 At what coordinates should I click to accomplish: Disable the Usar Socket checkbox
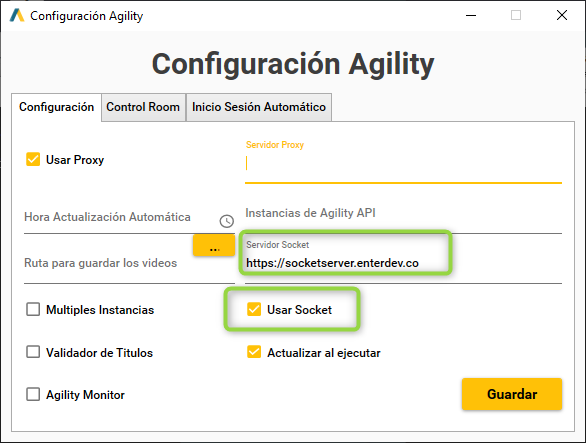(x=254, y=309)
